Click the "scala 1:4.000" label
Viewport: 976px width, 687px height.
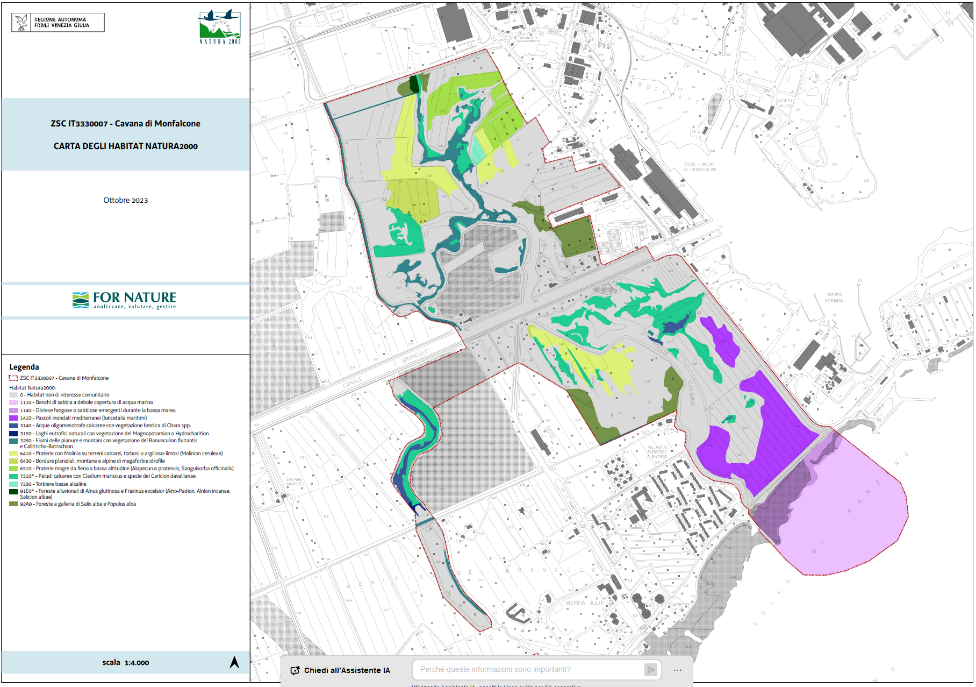[125, 663]
